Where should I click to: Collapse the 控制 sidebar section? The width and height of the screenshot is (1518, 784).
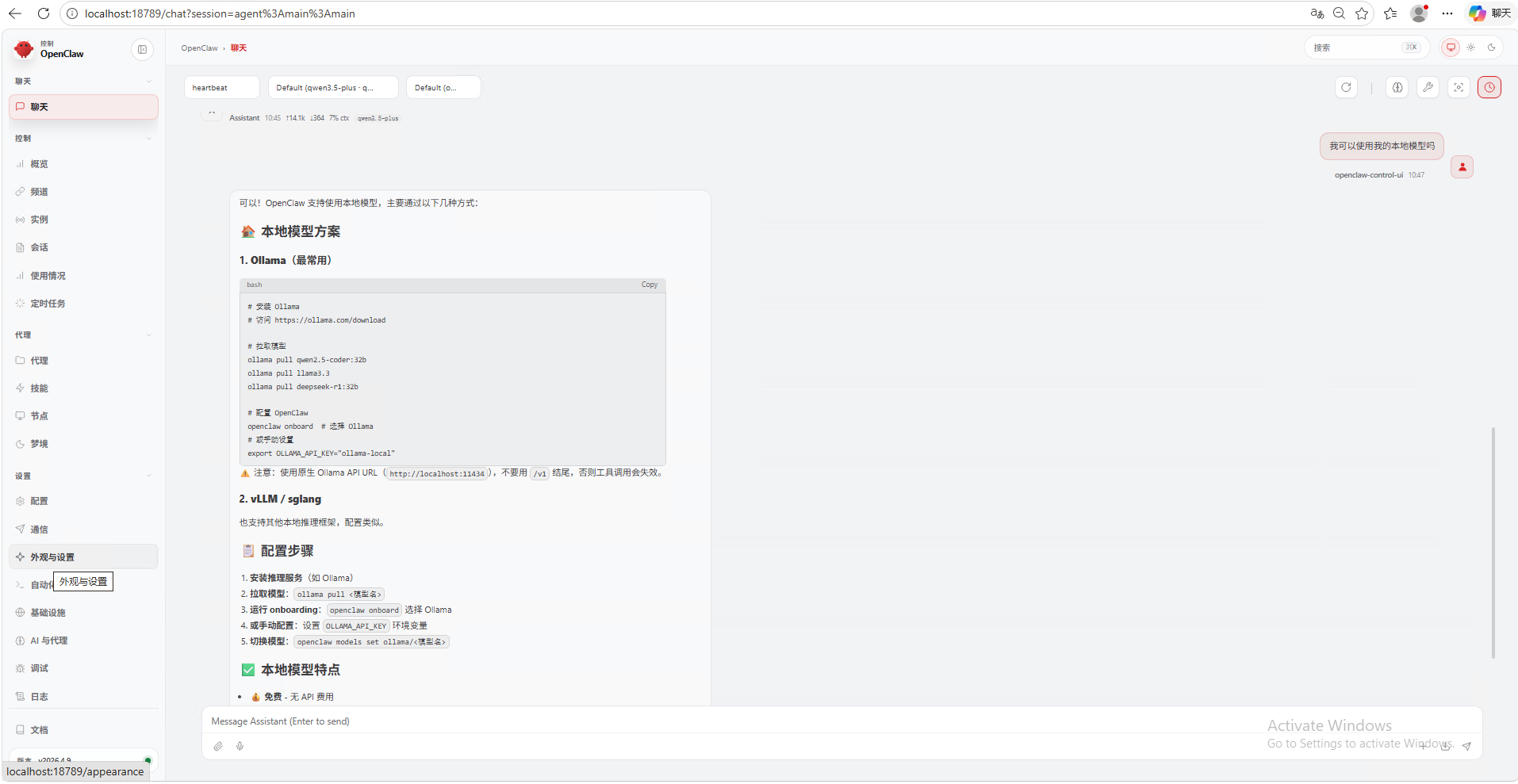(83, 138)
